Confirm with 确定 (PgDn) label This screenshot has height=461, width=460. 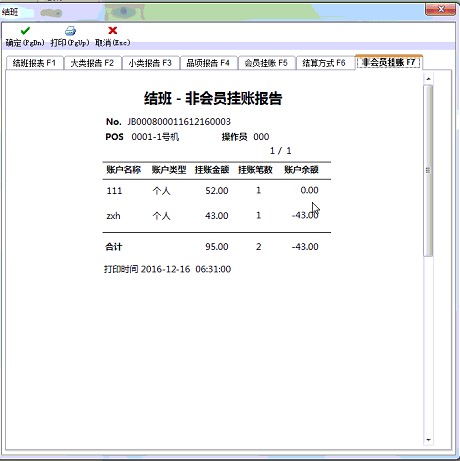[25, 43]
